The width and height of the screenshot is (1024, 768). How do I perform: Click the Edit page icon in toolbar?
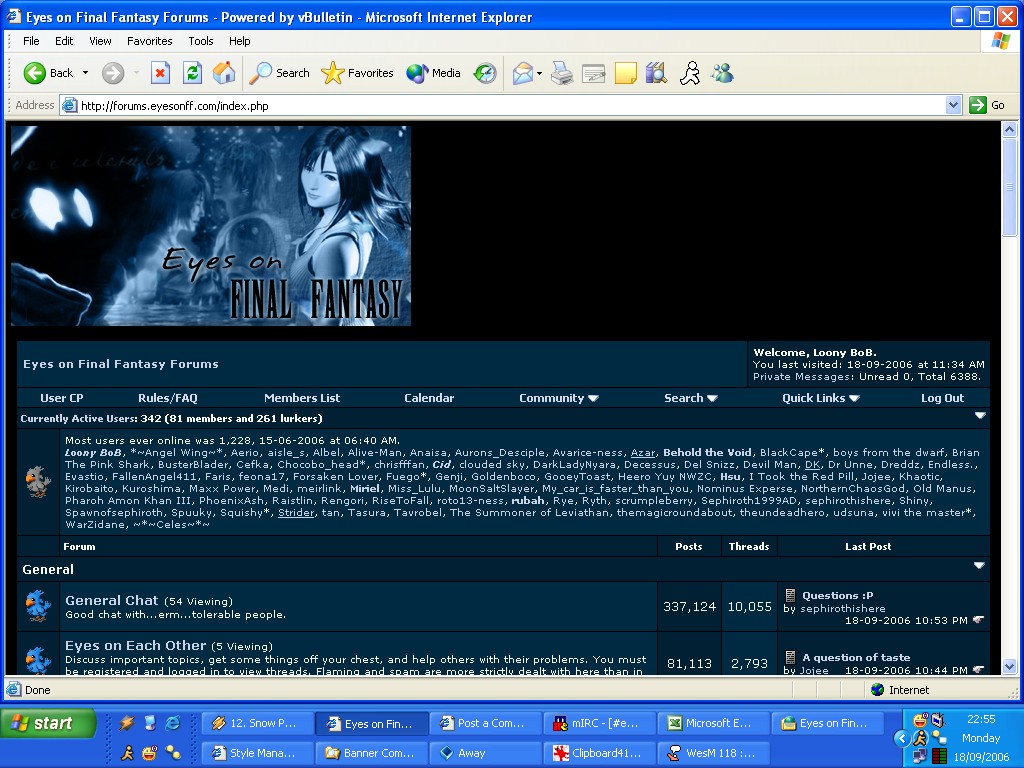[x=593, y=73]
